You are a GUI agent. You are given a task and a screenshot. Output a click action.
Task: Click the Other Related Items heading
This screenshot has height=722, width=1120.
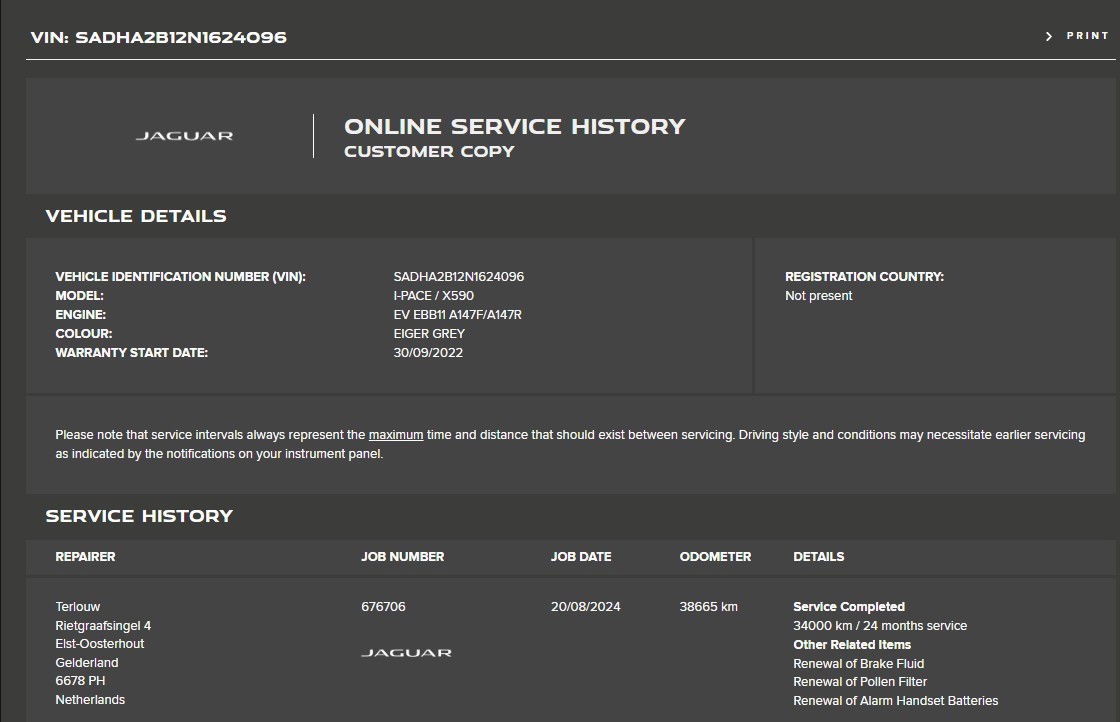(851, 644)
